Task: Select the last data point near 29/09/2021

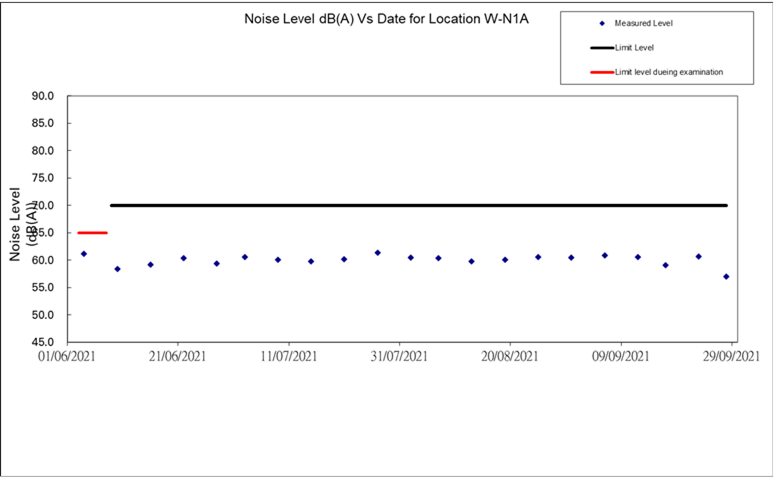Action: pos(726,277)
